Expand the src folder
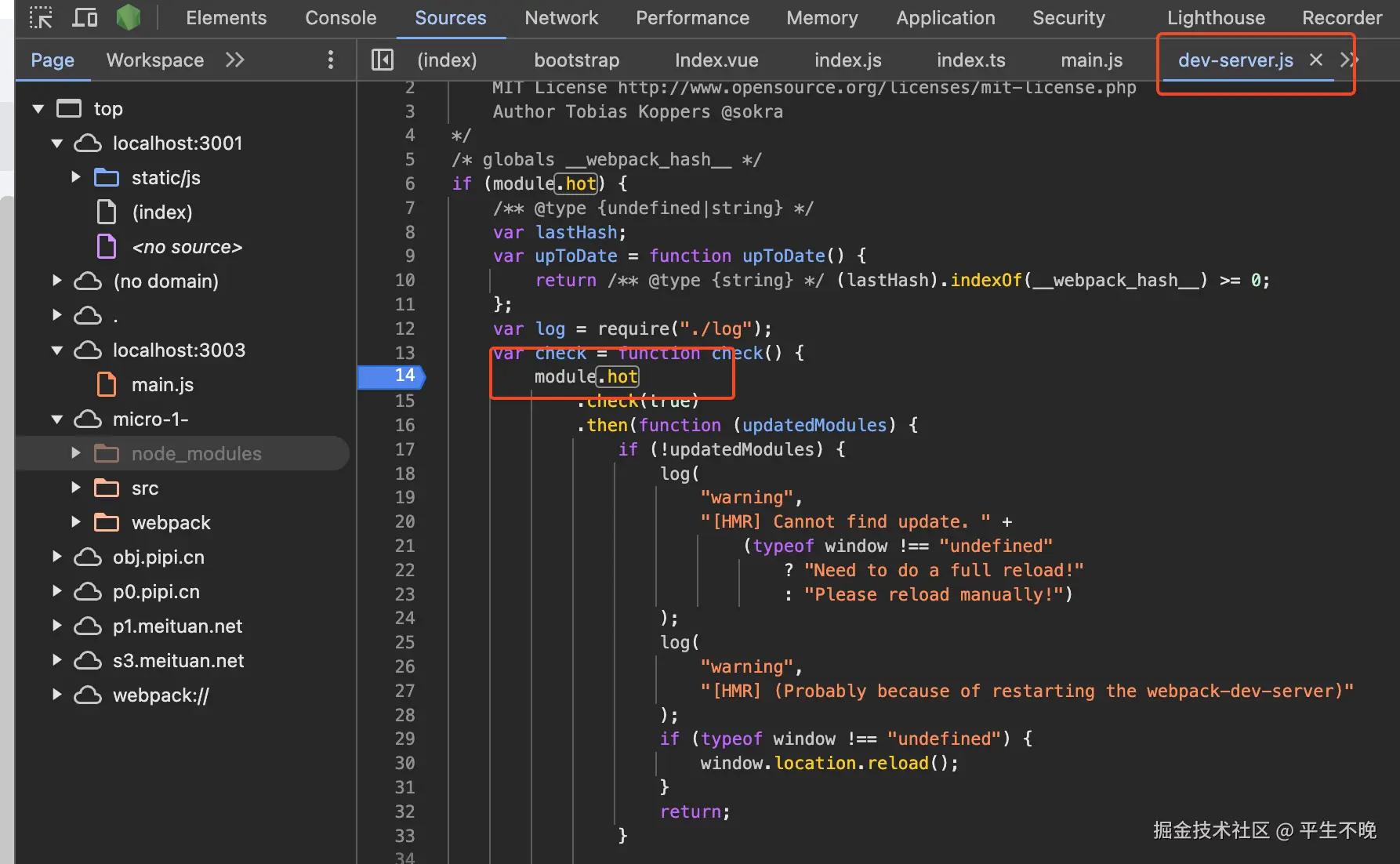 (x=75, y=488)
